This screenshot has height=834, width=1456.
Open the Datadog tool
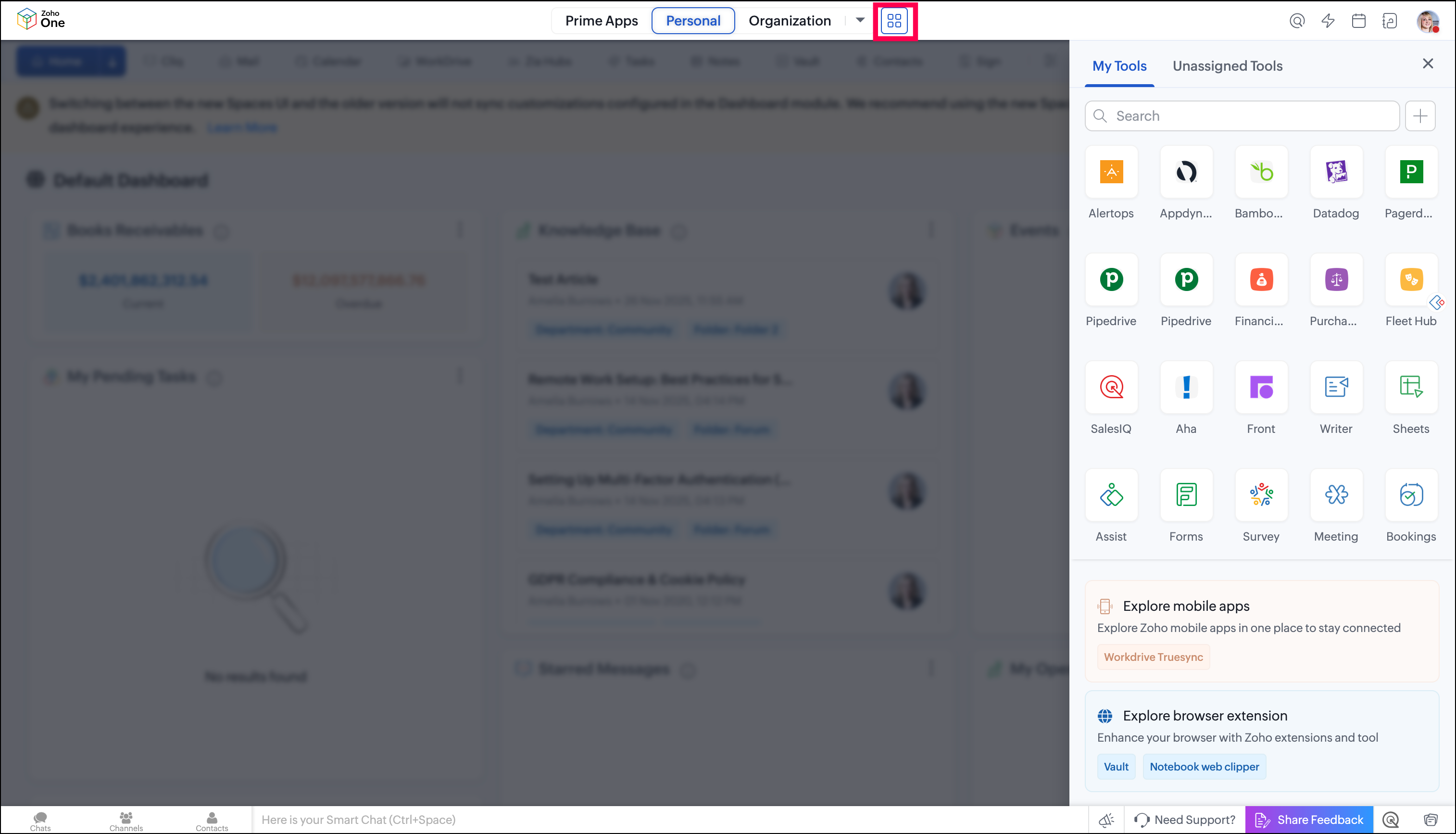point(1336,172)
